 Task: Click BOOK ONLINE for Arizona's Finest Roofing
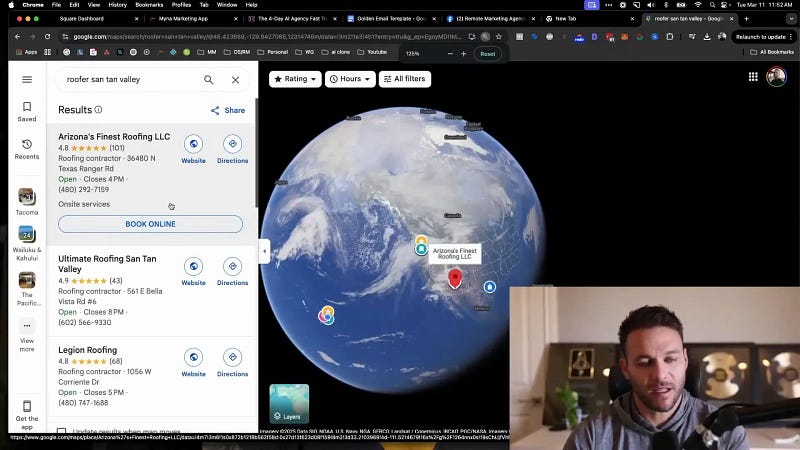pyautogui.click(x=151, y=224)
